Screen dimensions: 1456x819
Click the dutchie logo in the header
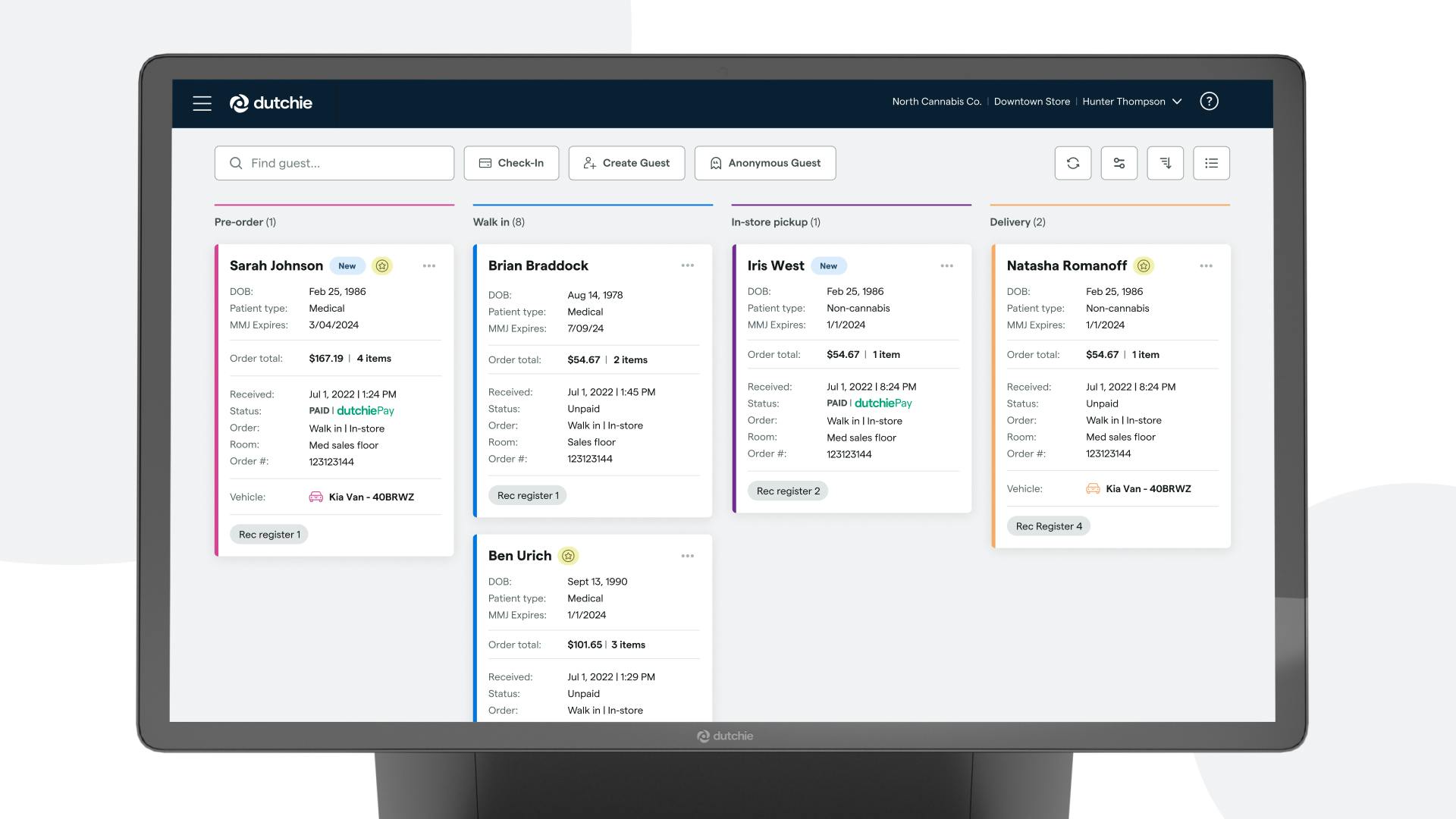tap(271, 102)
